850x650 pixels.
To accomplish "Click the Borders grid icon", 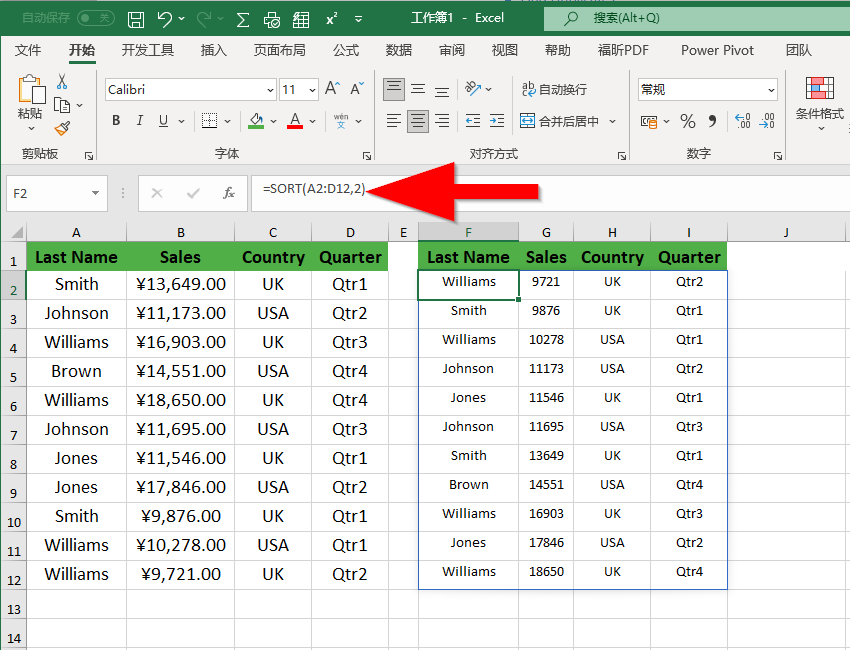I will 209,120.
